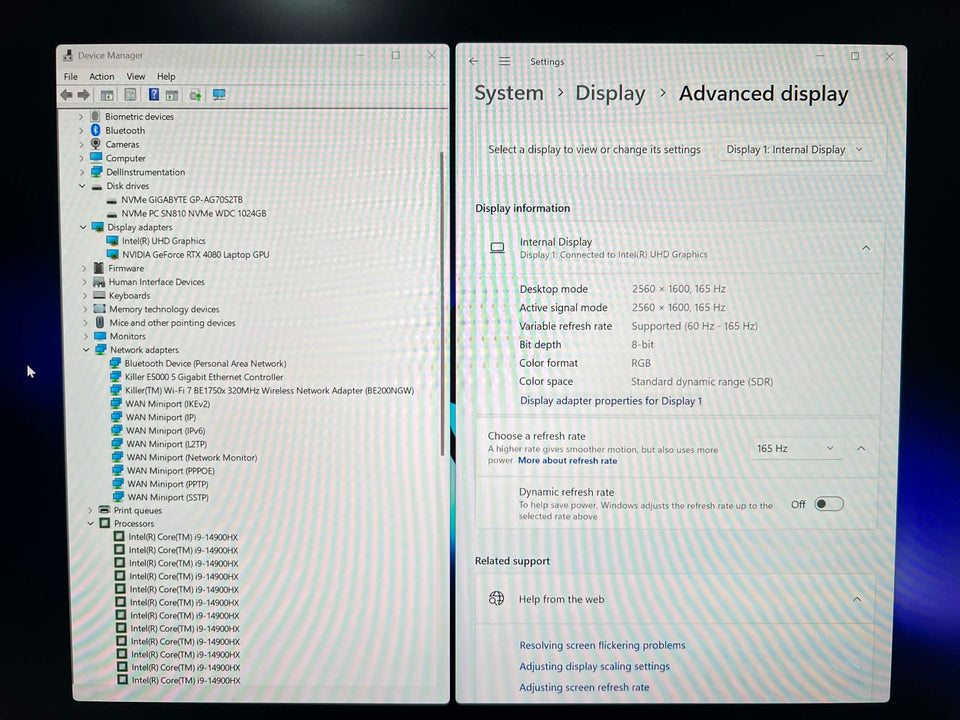The image size is (960, 720).
Task: Open the Settings hamburger navigation menu
Action: [x=505, y=61]
